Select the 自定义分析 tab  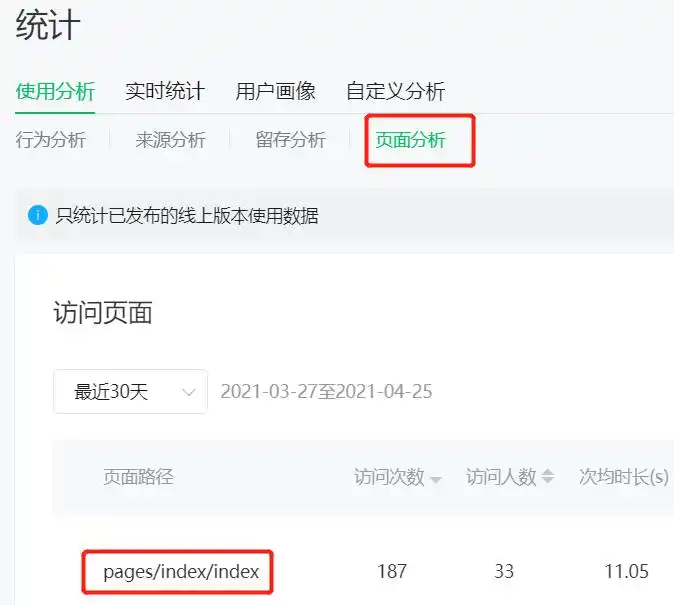tap(395, 91)
